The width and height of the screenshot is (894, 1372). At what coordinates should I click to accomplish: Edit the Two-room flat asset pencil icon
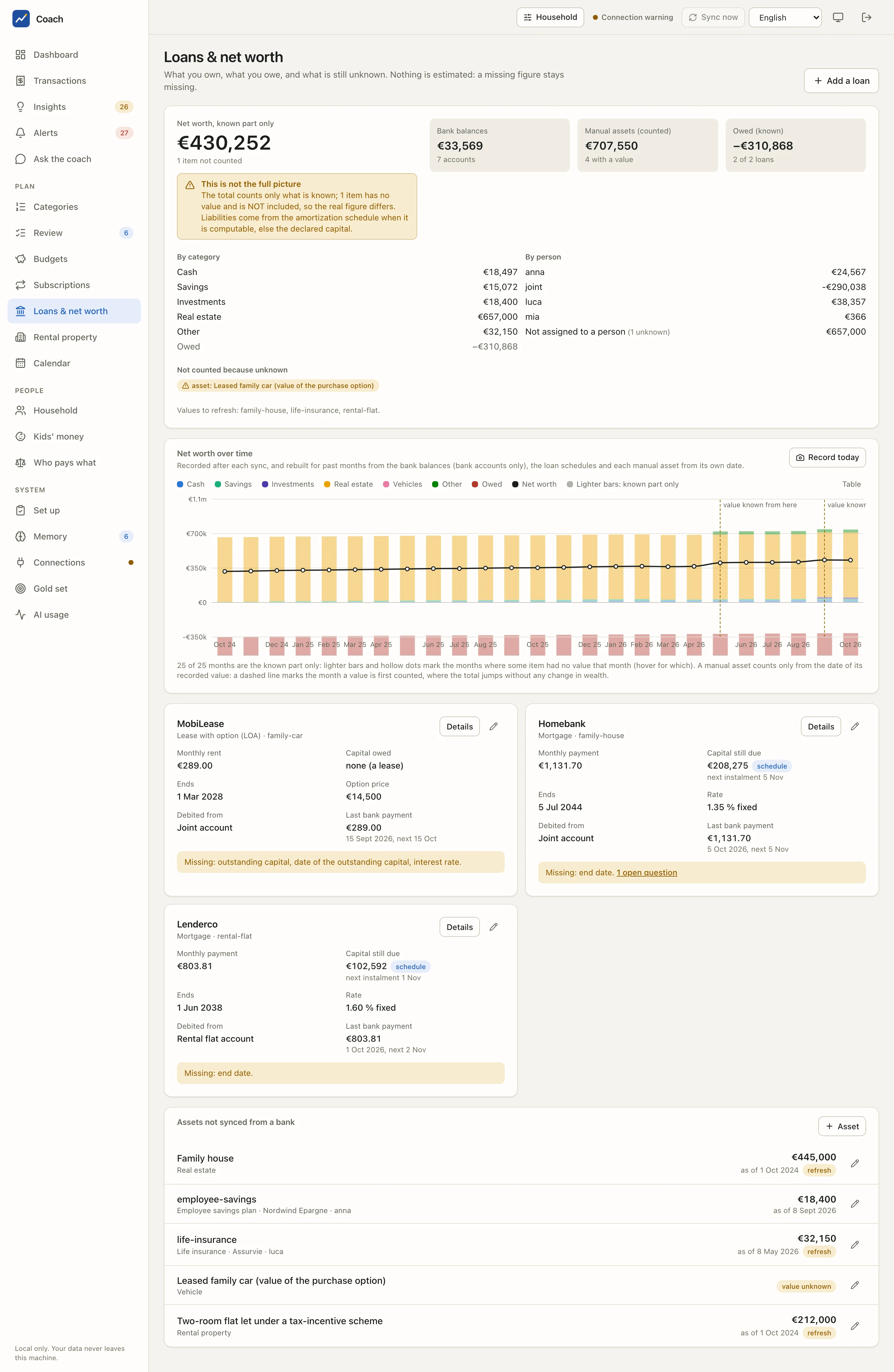pyautogui.click(x=855, y=1326)
